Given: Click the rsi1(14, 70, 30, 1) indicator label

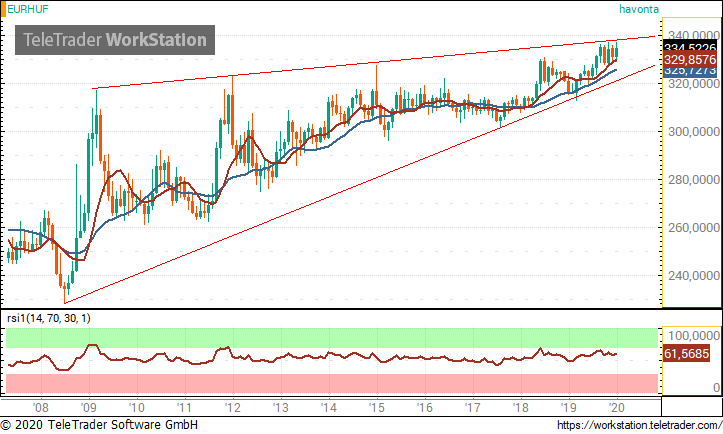Looking at the screenshot, I should pos(49,318).
